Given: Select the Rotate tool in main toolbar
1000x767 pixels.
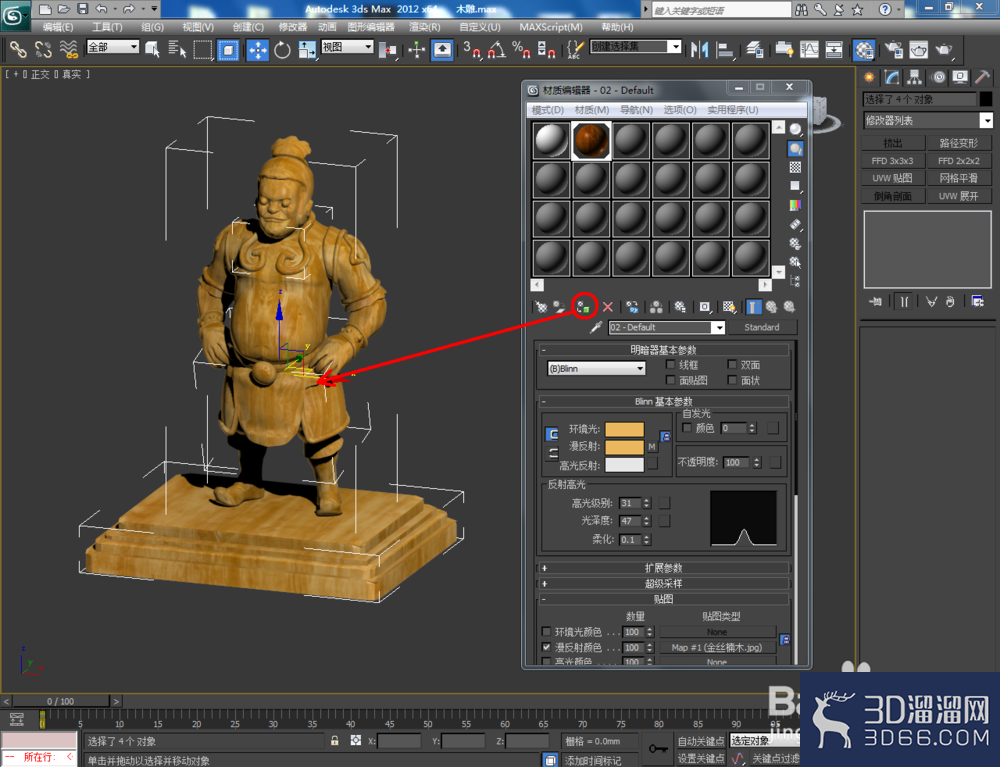Looking at the screenshot, I should coord(282,50).
